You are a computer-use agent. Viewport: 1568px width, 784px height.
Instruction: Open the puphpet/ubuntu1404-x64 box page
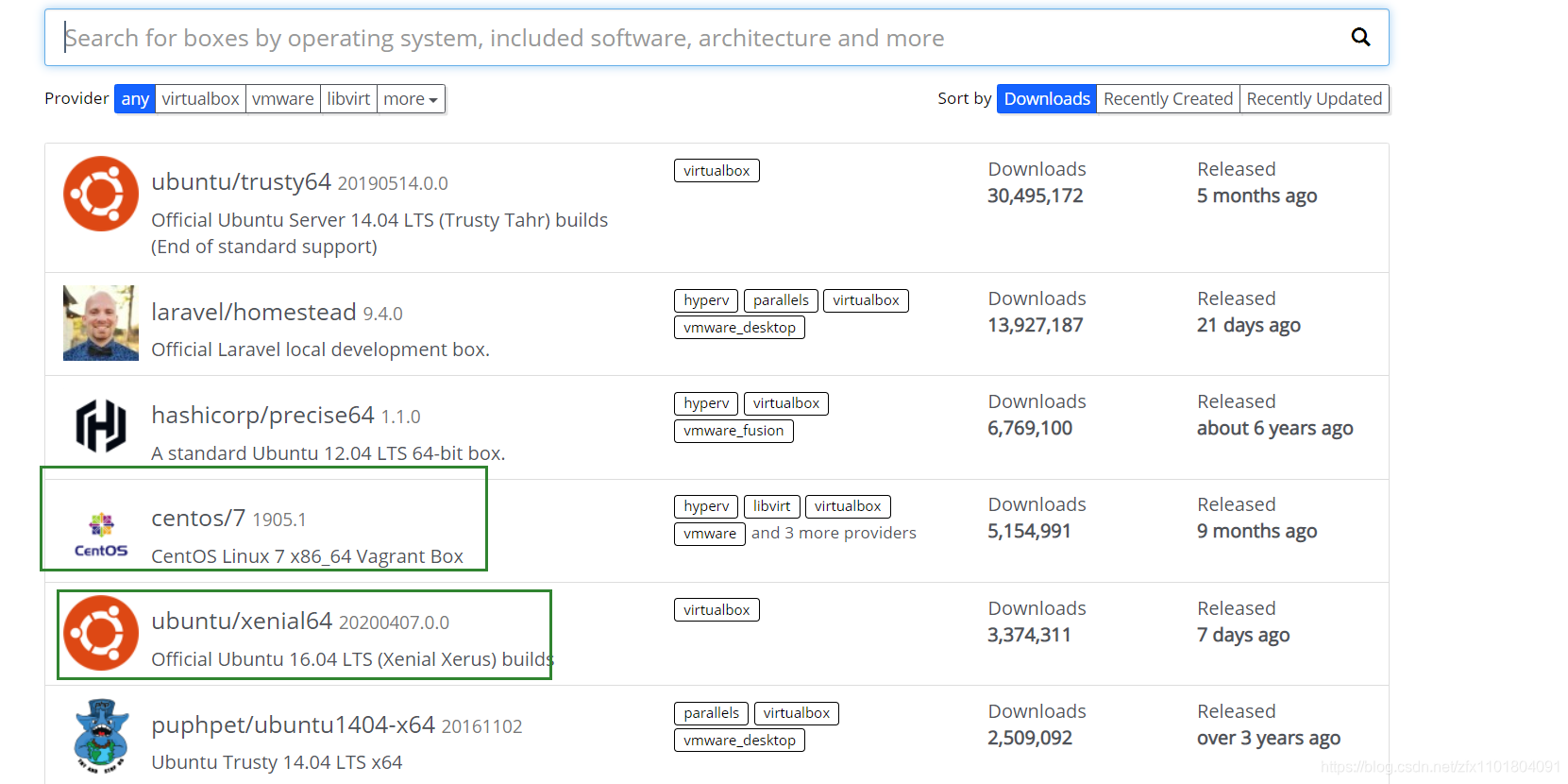[x=294, y=724]
